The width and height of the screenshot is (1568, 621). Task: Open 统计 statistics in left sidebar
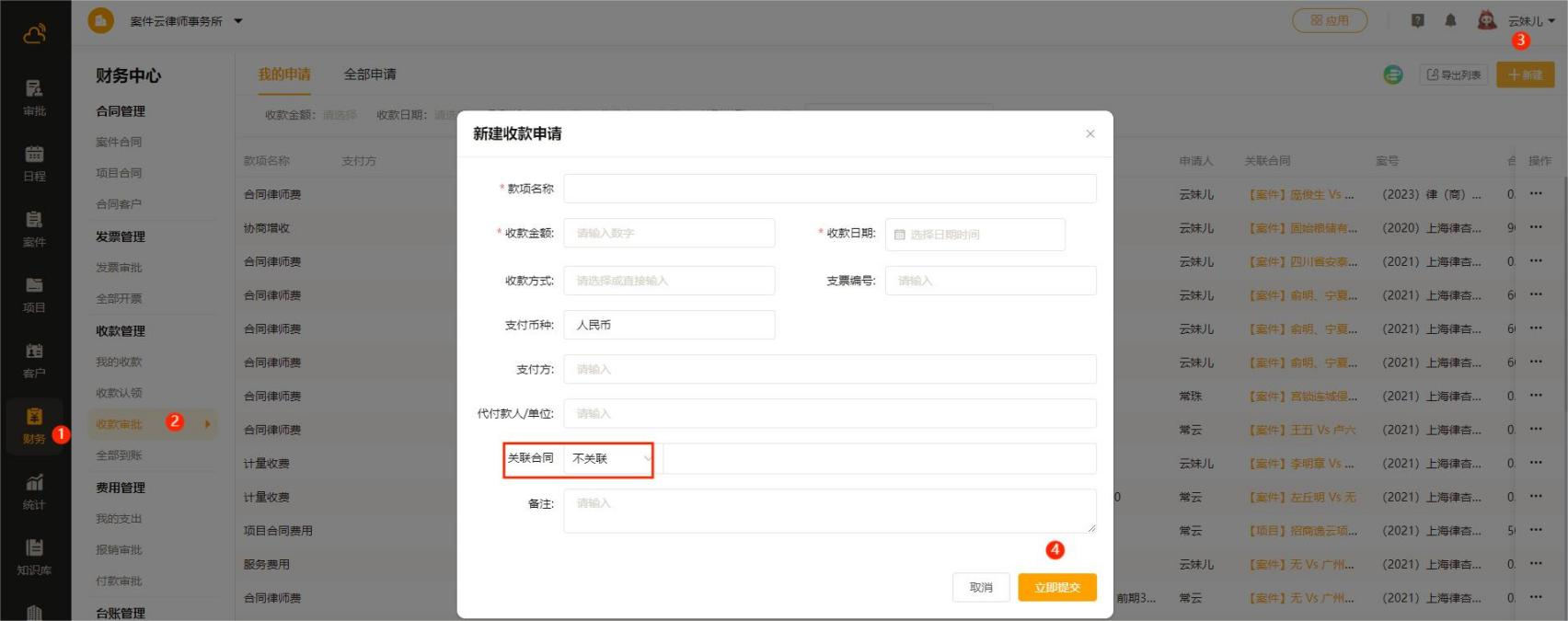34,491
